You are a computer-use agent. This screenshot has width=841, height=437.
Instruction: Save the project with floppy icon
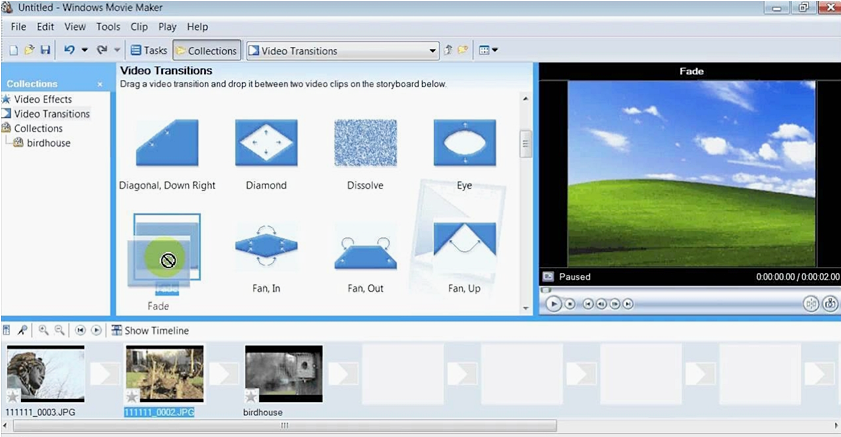[x=46, y=50]
